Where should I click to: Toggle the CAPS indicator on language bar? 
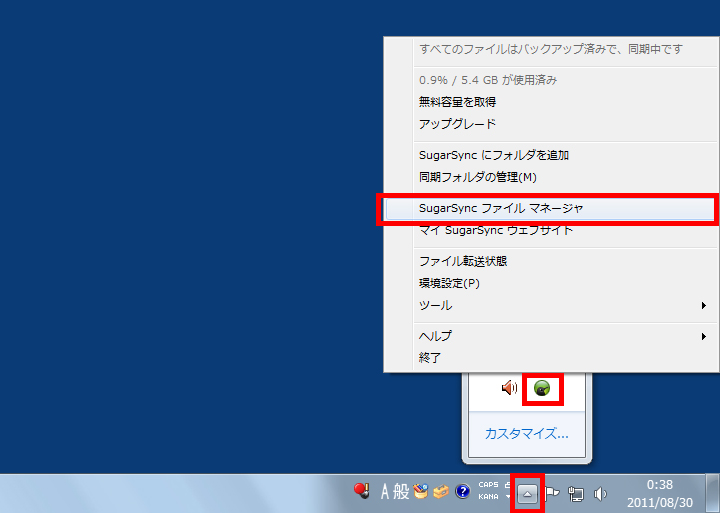tap(488, 485)
